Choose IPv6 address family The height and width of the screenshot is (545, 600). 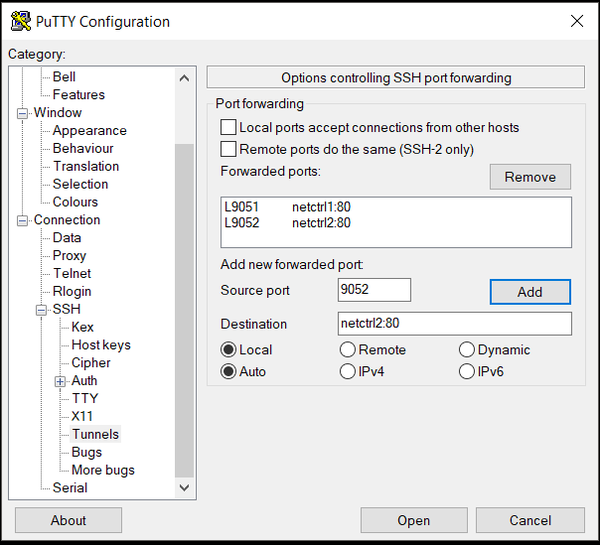coord(467,371)
